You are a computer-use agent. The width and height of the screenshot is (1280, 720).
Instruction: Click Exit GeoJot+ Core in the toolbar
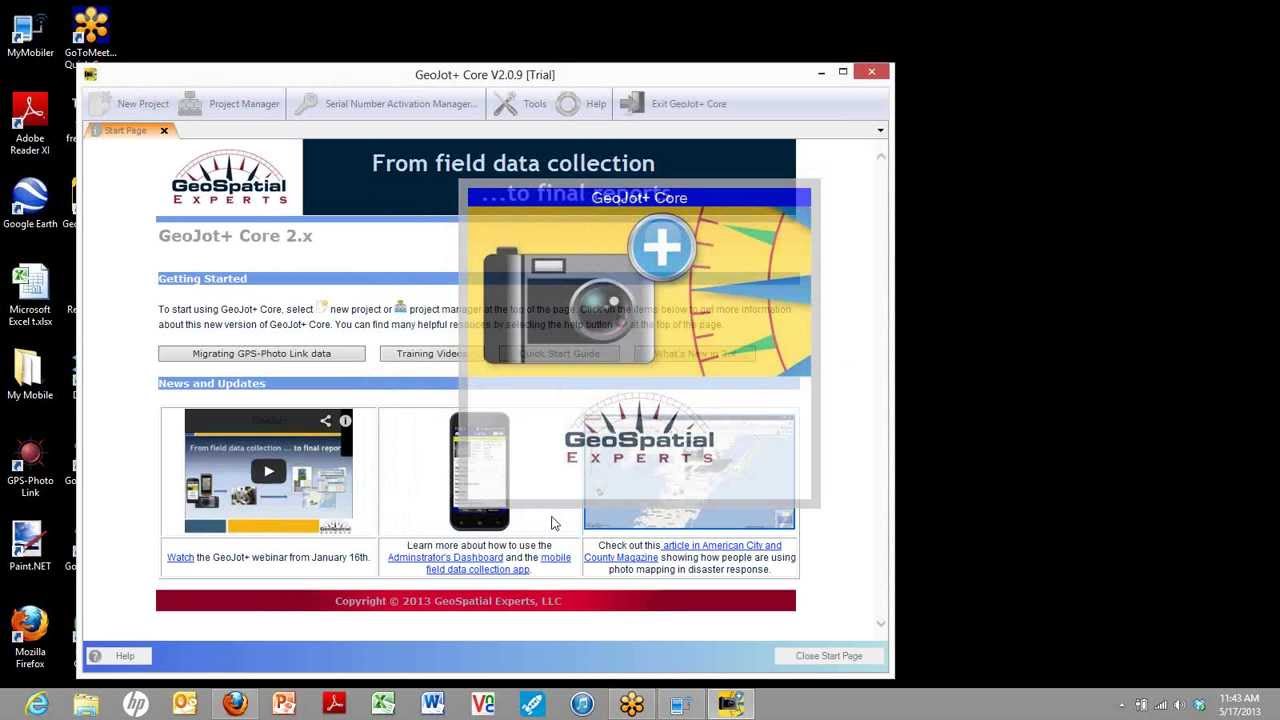[x=673, y=104]
